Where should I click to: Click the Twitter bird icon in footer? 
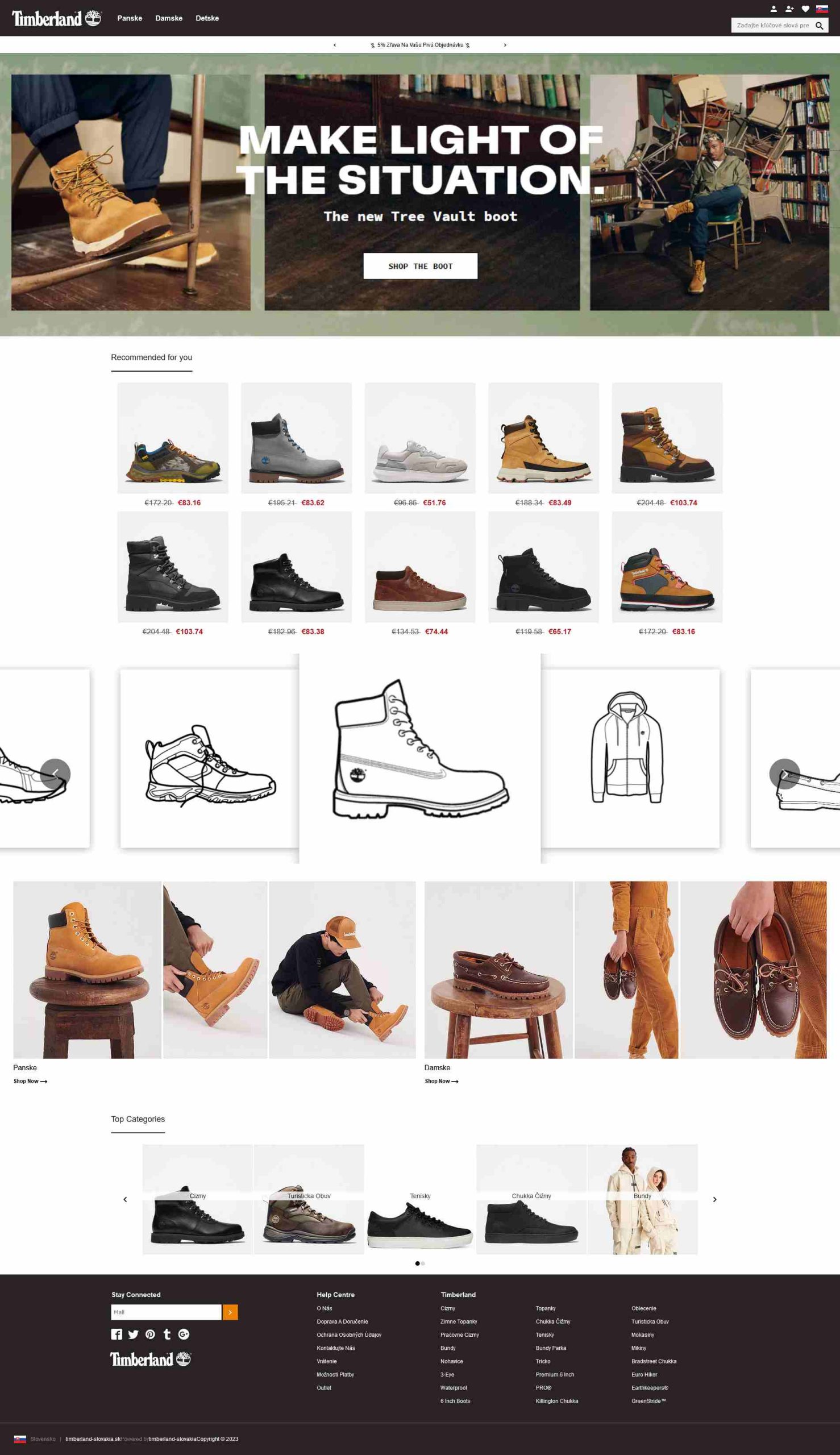point(133,1334)
